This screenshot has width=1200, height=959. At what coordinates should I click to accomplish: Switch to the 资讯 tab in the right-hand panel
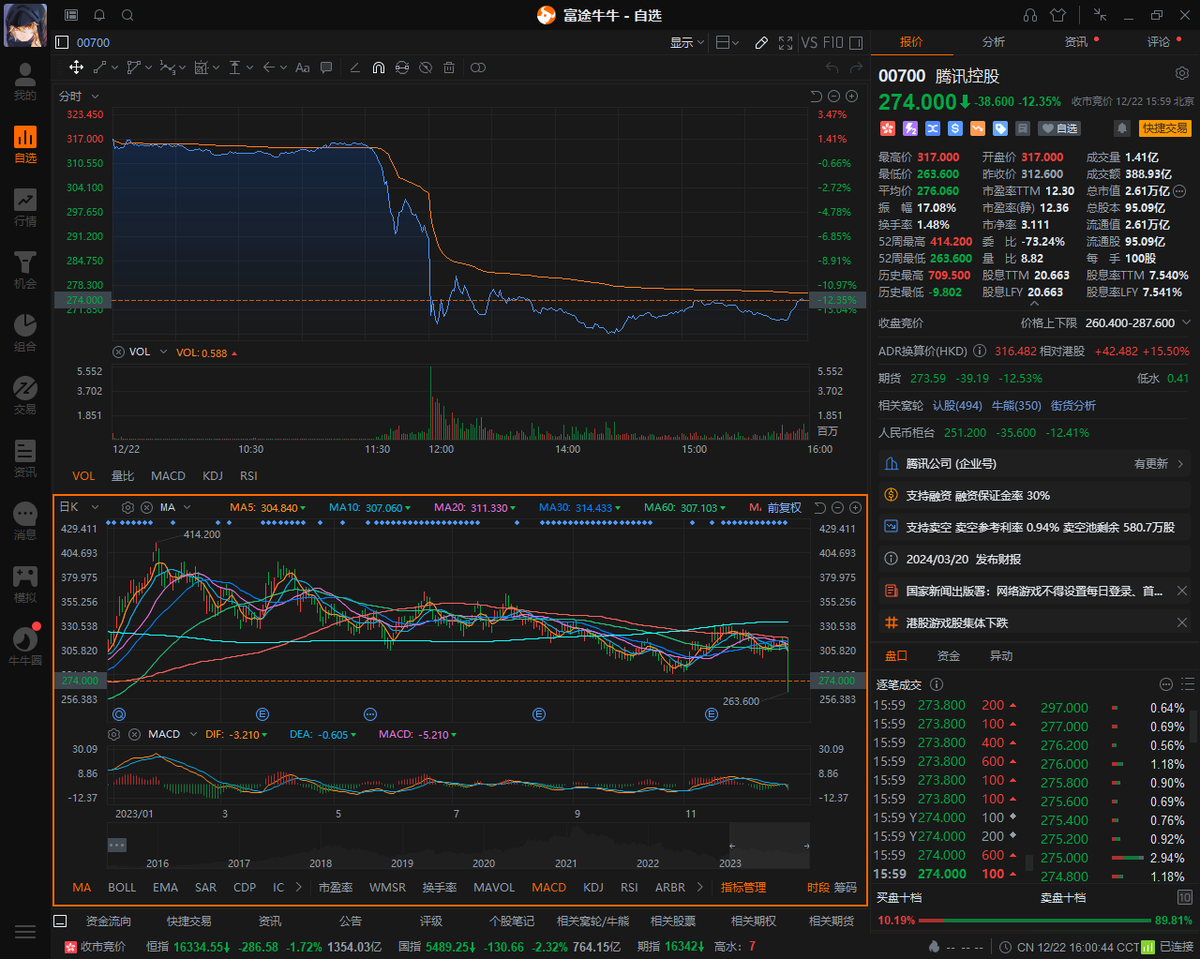click(x=1076, y=42)
